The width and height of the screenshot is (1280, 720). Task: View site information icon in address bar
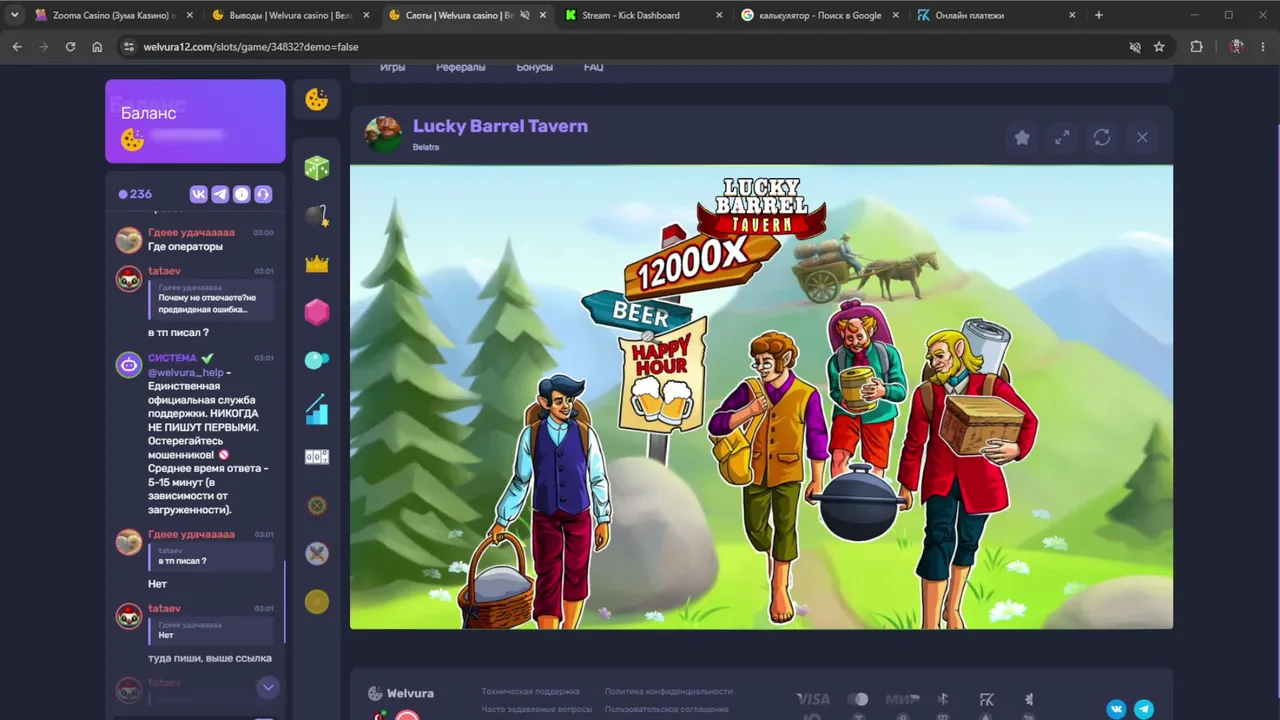[128, 47]
